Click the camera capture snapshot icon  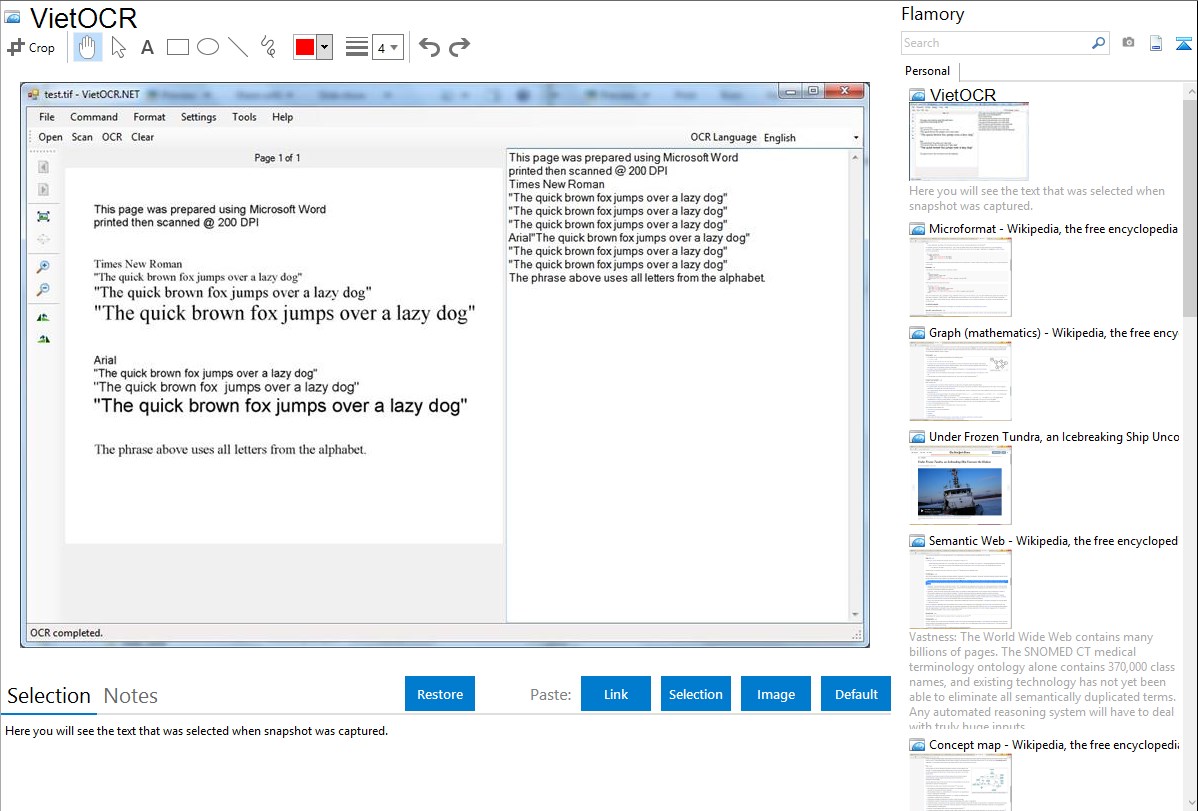(1129, 43)
